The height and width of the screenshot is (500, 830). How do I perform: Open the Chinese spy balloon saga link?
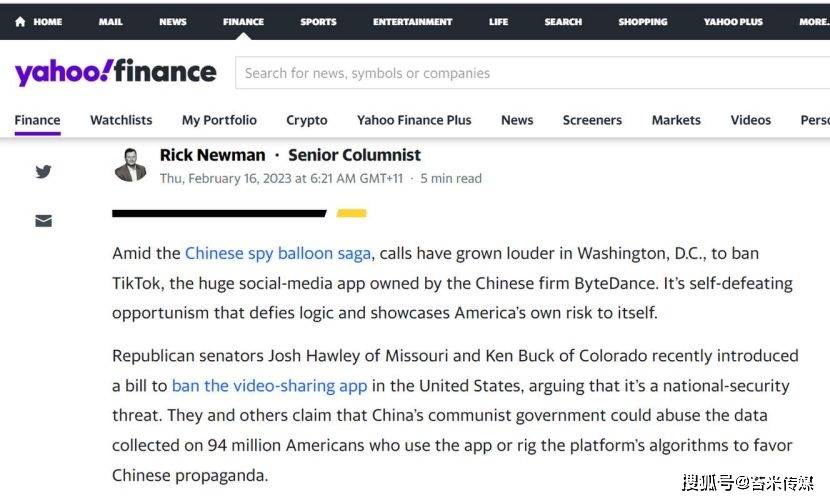(278, 253)
